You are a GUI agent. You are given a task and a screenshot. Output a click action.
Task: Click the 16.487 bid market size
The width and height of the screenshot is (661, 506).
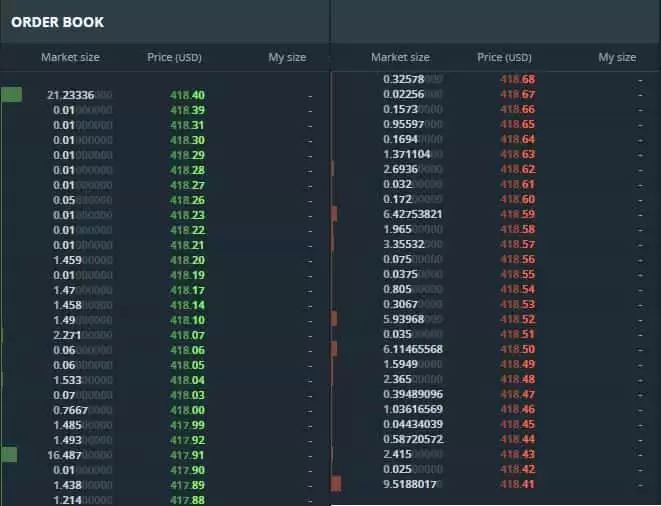pyautogui.click(x=74, y=455)
